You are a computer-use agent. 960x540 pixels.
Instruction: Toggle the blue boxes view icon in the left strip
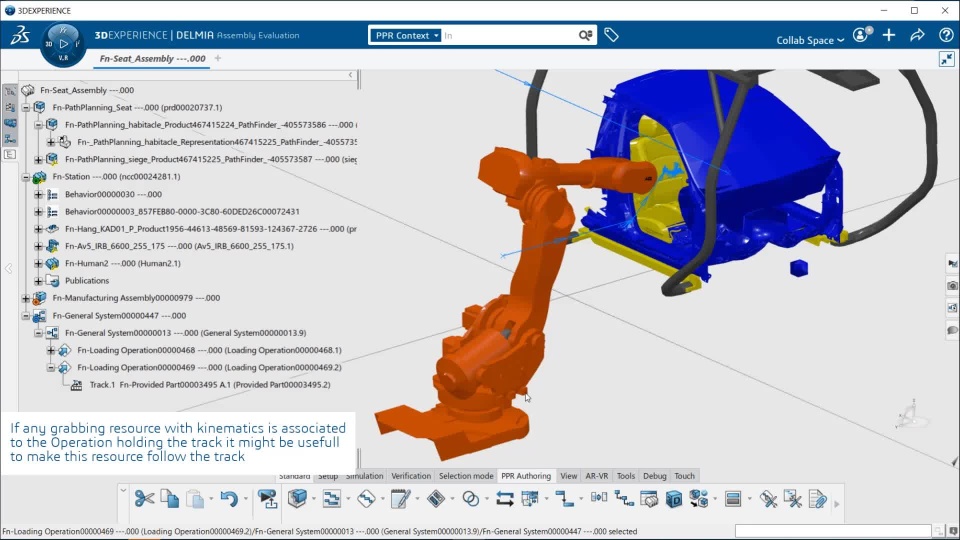[x=10, y=123]
